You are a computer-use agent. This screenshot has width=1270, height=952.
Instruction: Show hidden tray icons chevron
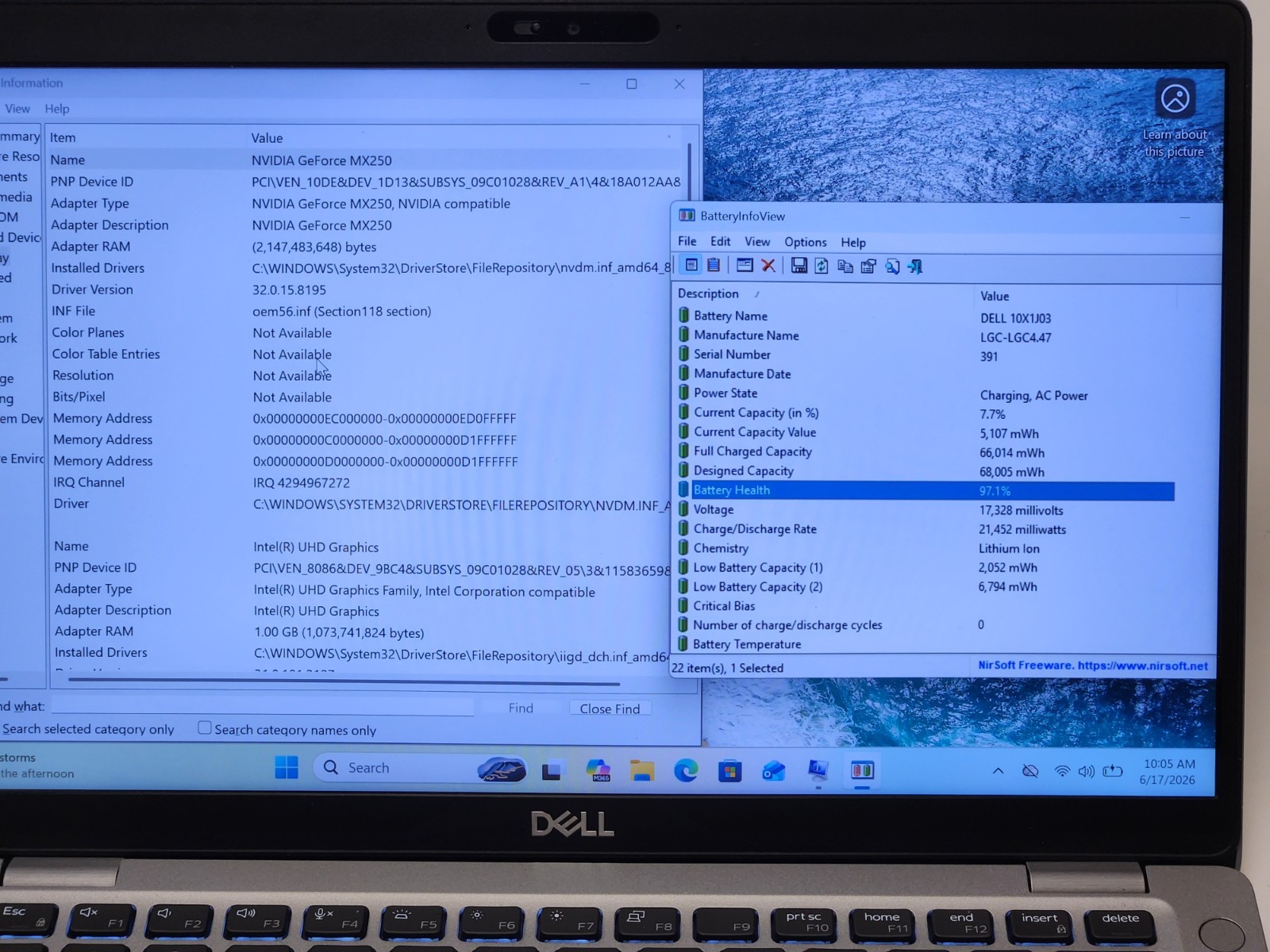pos(999,771)
